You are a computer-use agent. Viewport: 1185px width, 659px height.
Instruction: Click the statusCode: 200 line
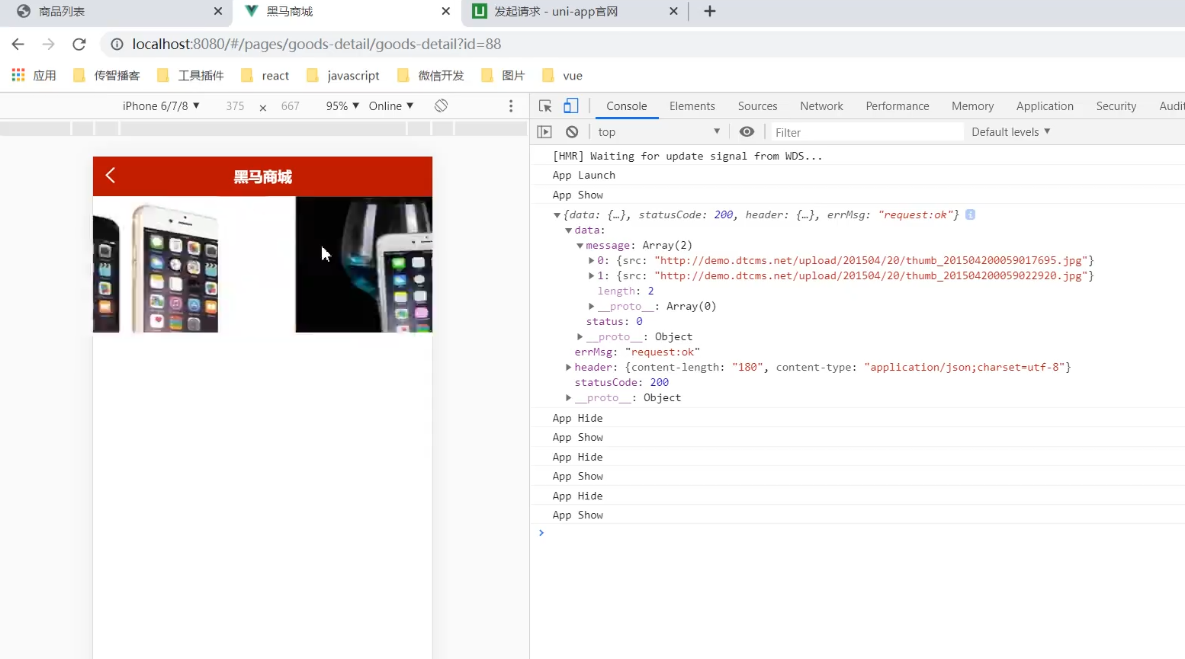pos(621,382)
